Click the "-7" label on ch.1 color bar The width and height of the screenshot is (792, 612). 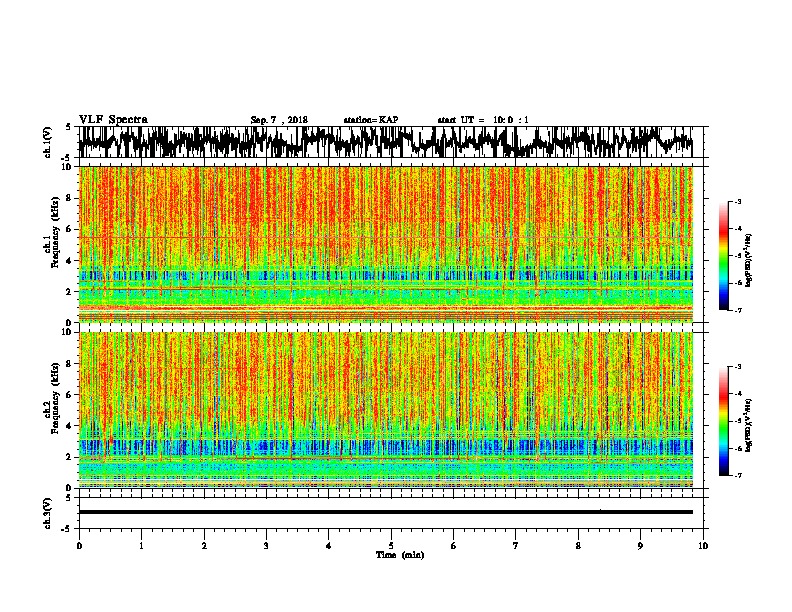pos(738,310)
